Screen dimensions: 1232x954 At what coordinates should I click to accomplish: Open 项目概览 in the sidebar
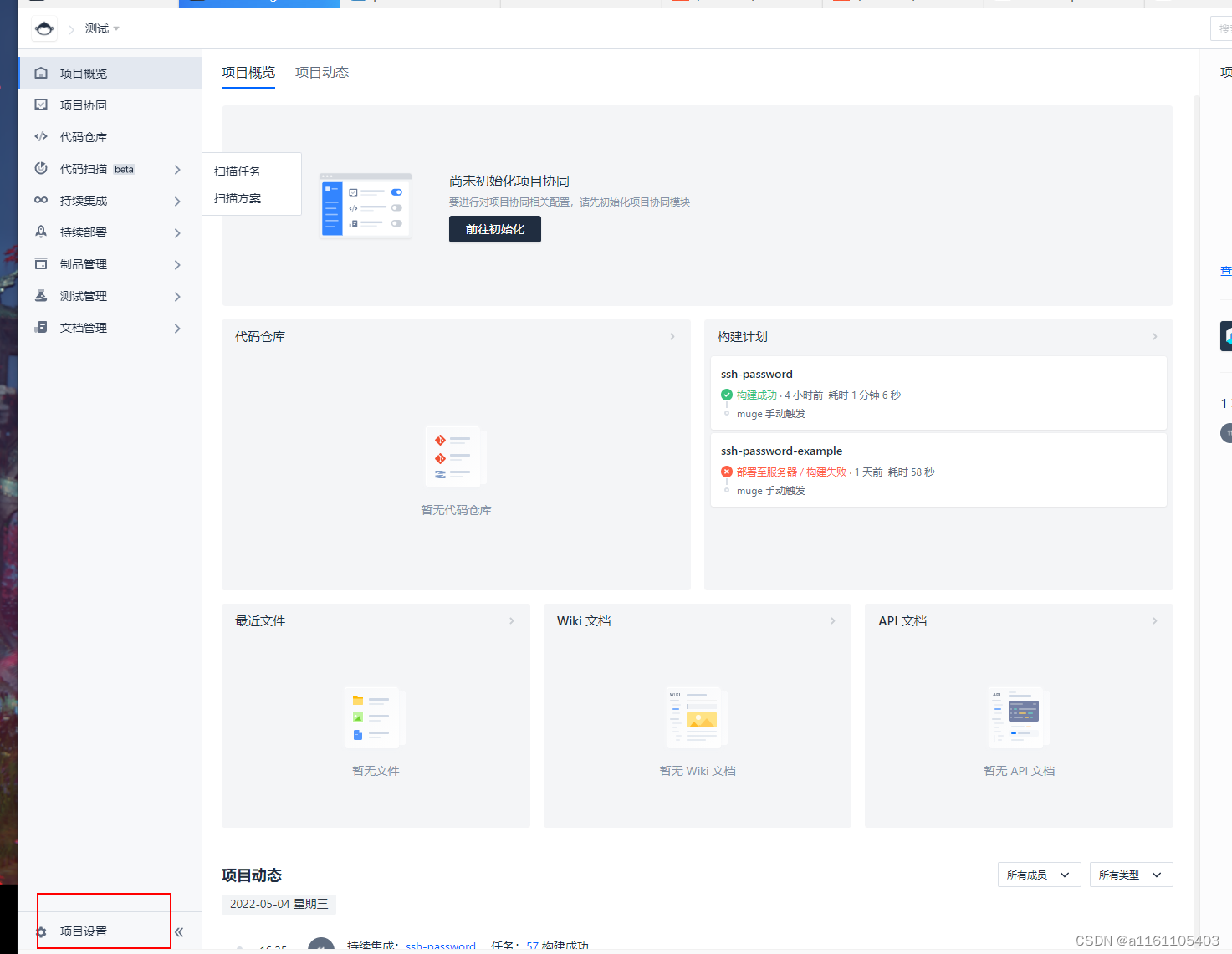(x=110, y=73)
